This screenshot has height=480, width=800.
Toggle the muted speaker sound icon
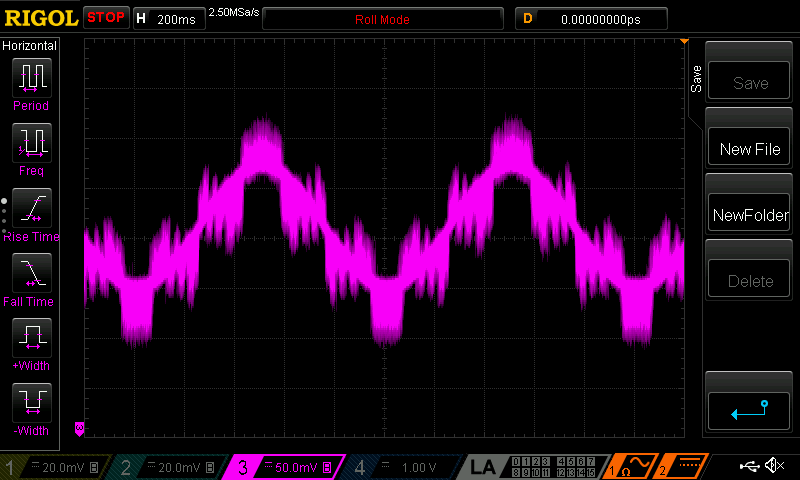pyautogui.click(x=774, y=465)
